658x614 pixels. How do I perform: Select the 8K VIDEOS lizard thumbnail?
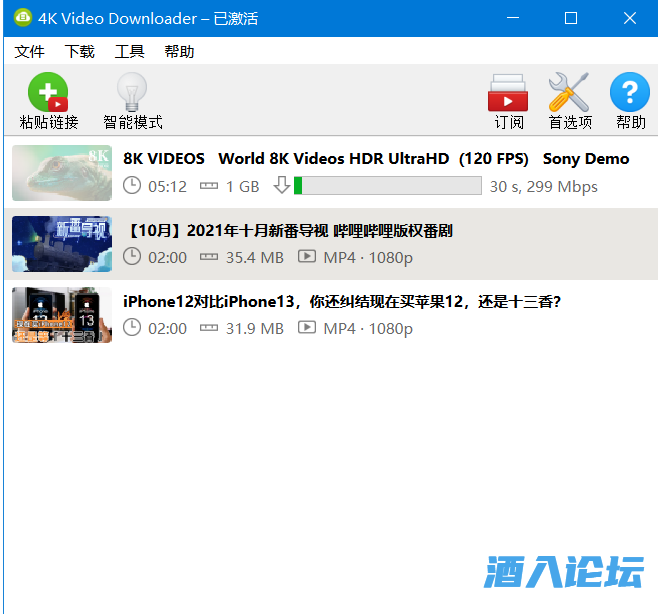pos(62,172)
